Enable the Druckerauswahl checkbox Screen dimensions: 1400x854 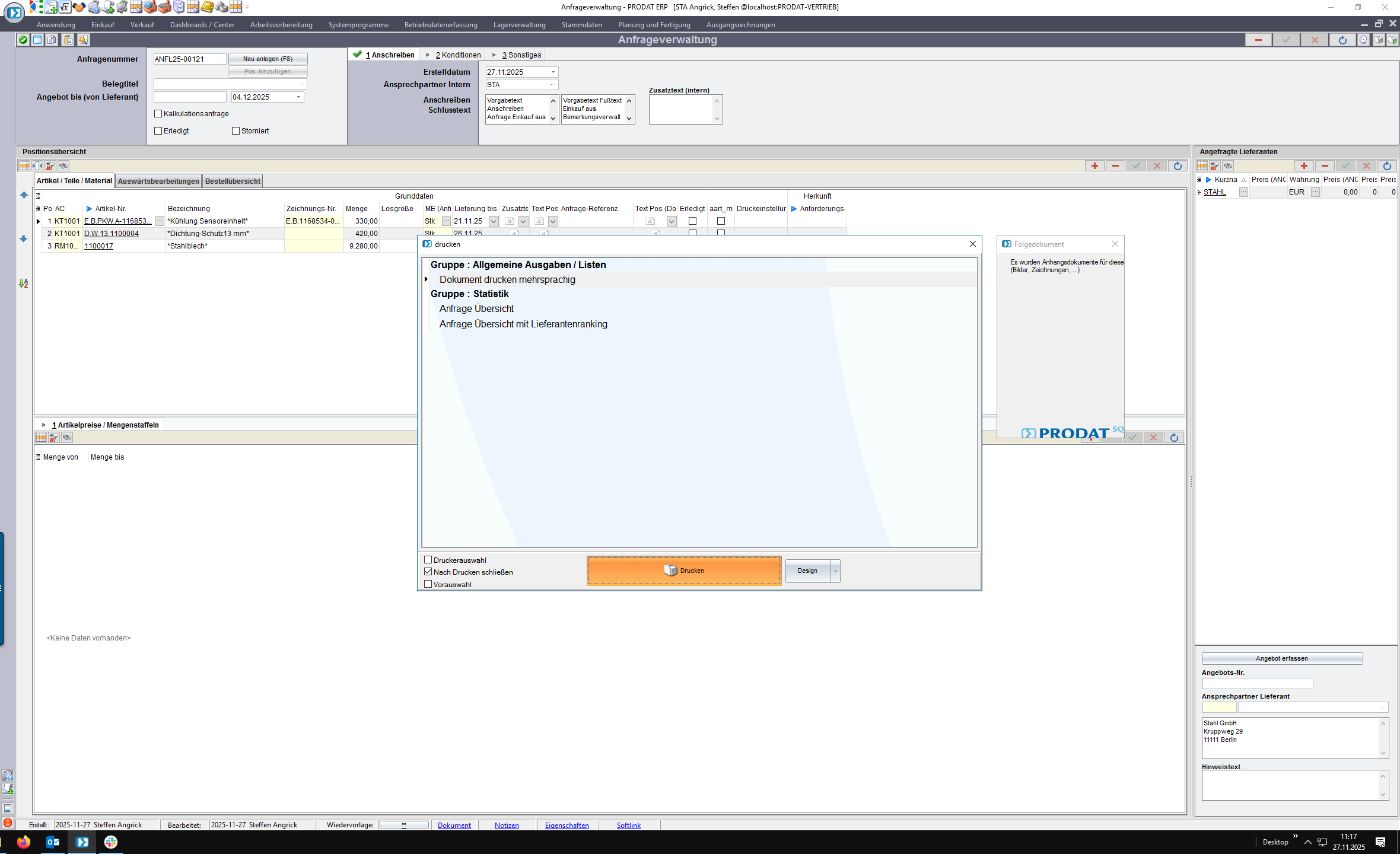(x=428, y=560)
